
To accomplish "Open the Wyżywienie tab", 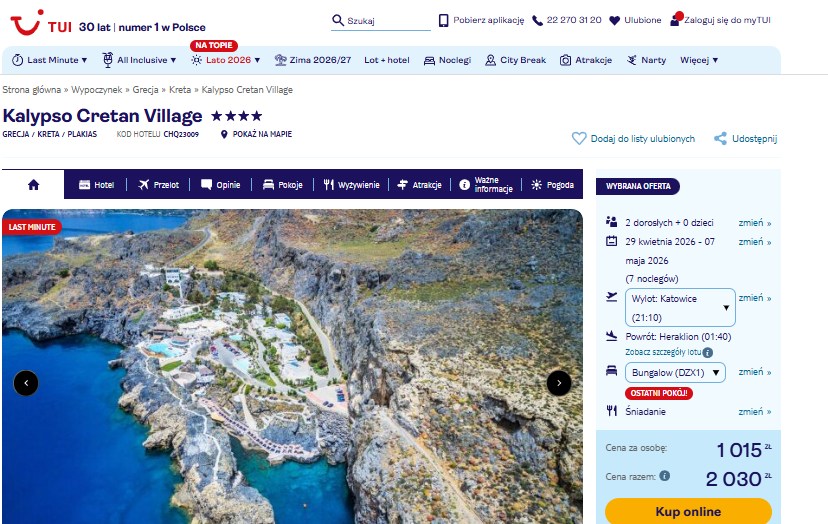I will tap(351, 185).
